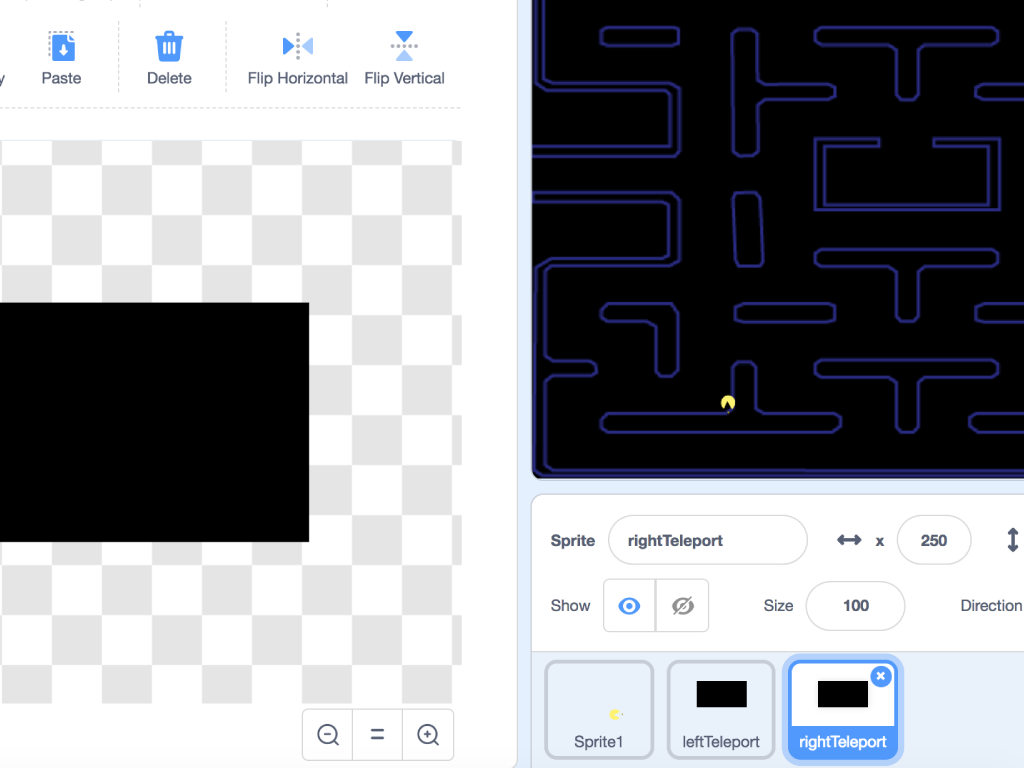1024x768 pixels.
Task: Click the Size field showing 100
Action: pos(856,605)
